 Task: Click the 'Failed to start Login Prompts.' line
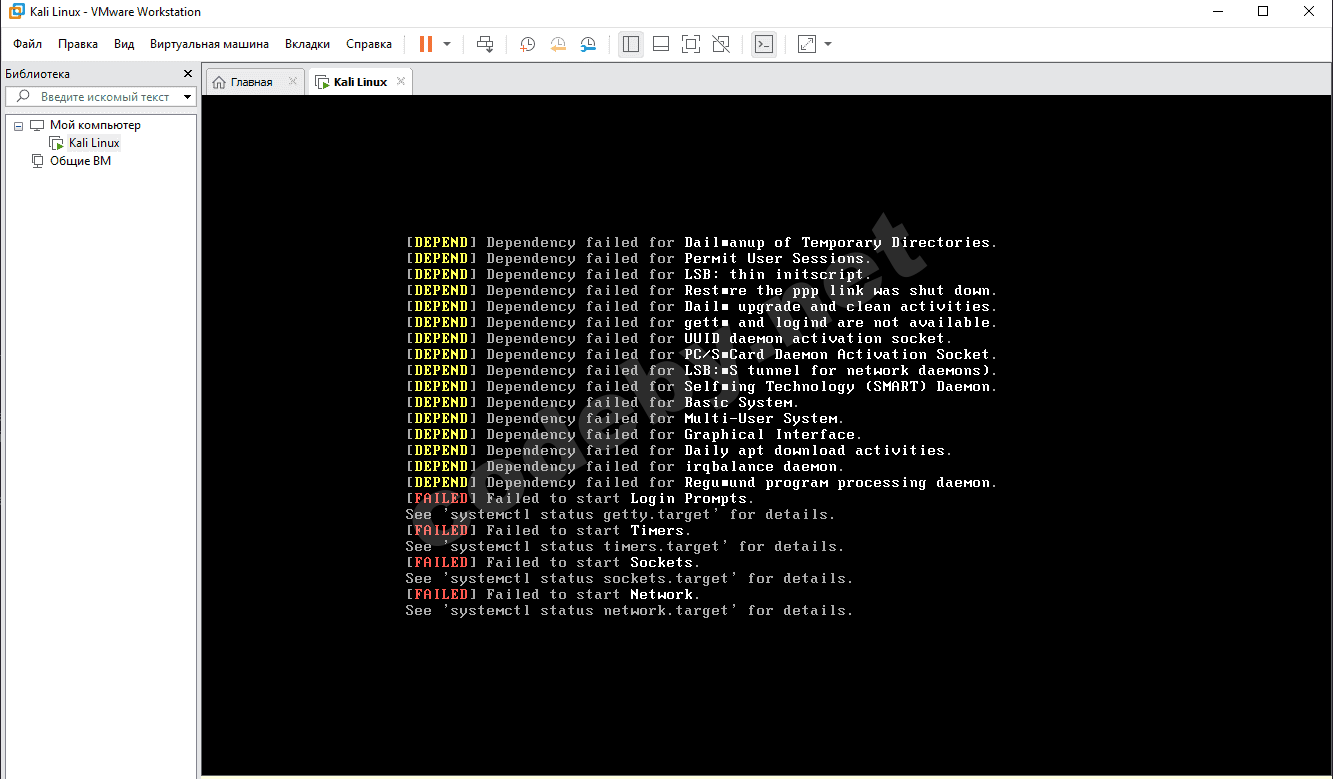pos(580,498)
